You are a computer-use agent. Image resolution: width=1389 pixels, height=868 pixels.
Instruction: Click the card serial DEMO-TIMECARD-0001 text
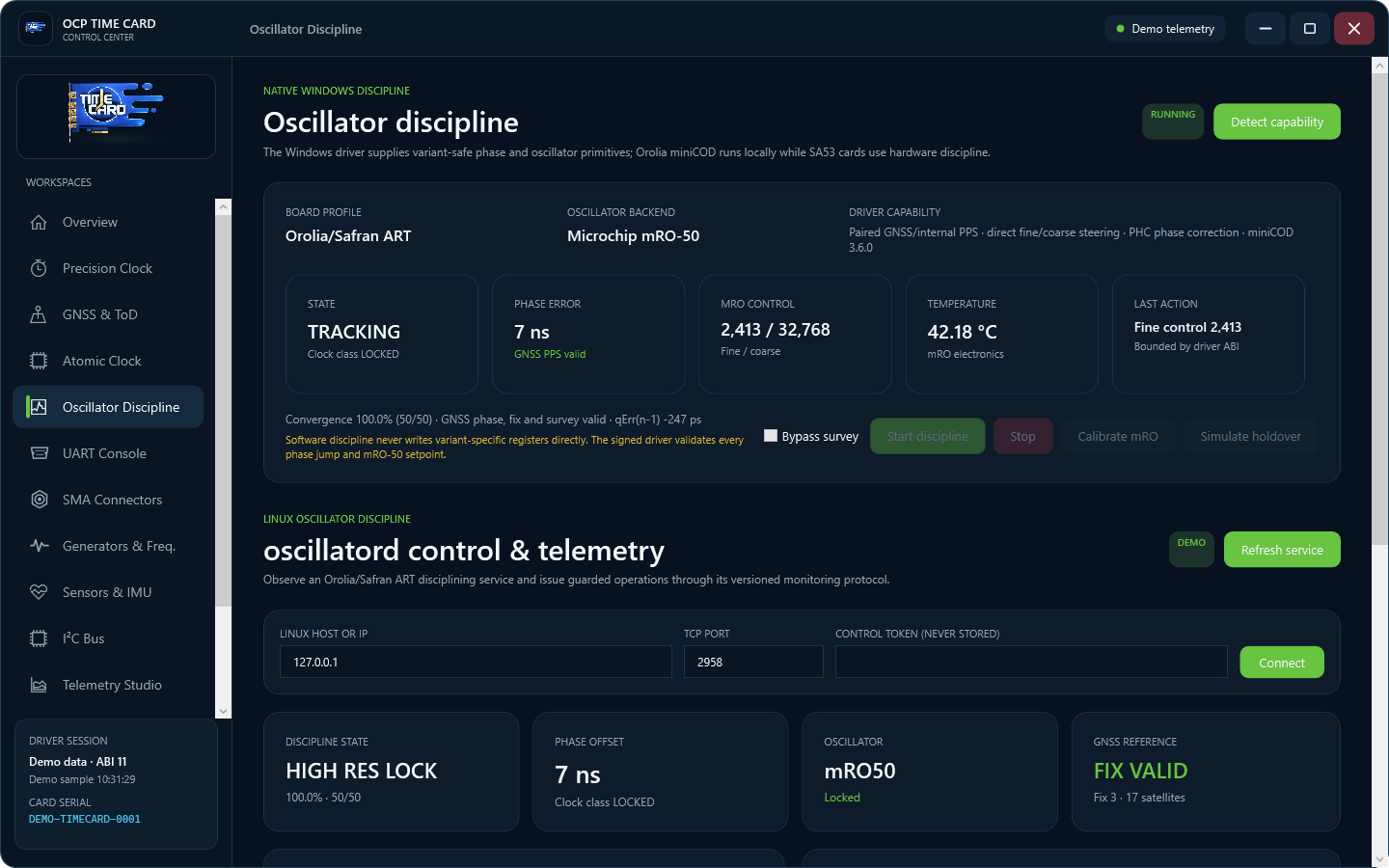85,820
